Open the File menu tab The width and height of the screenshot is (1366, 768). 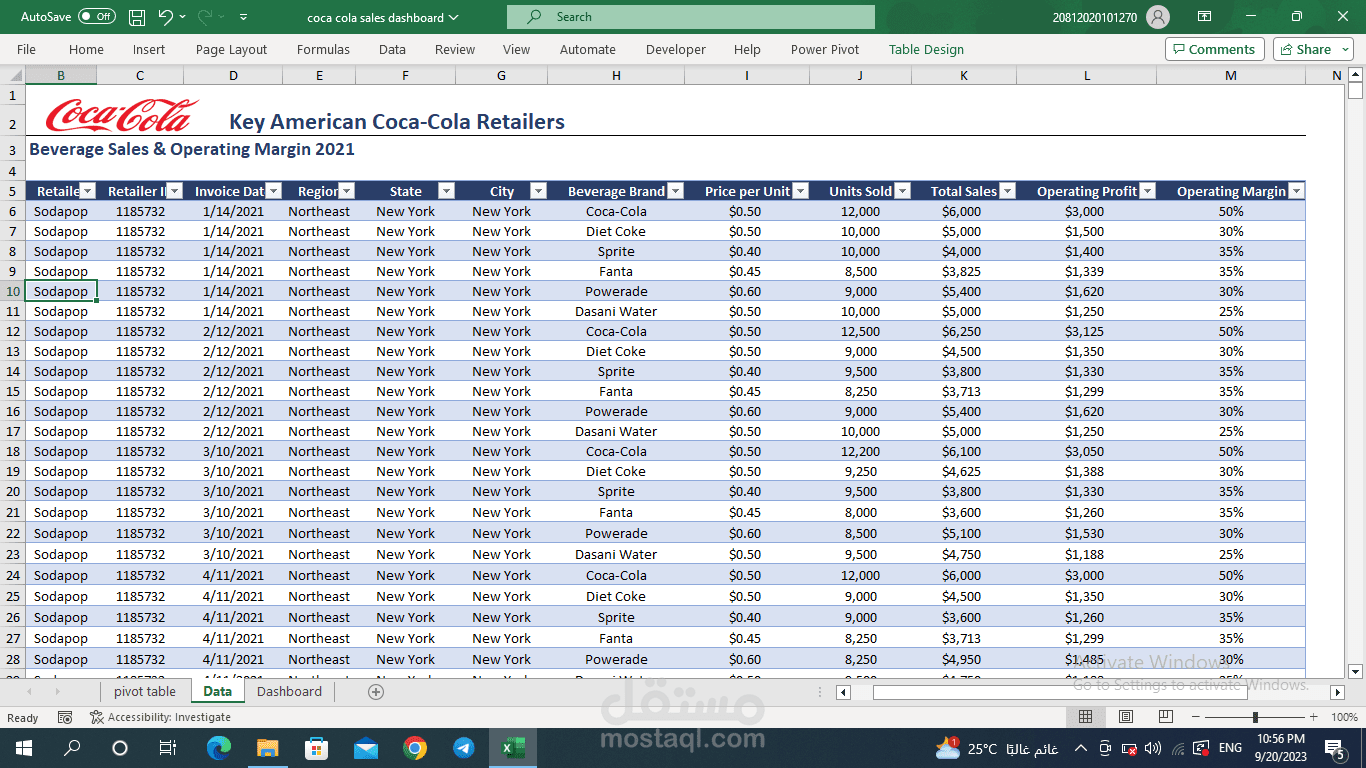click(x=26, y=49)
